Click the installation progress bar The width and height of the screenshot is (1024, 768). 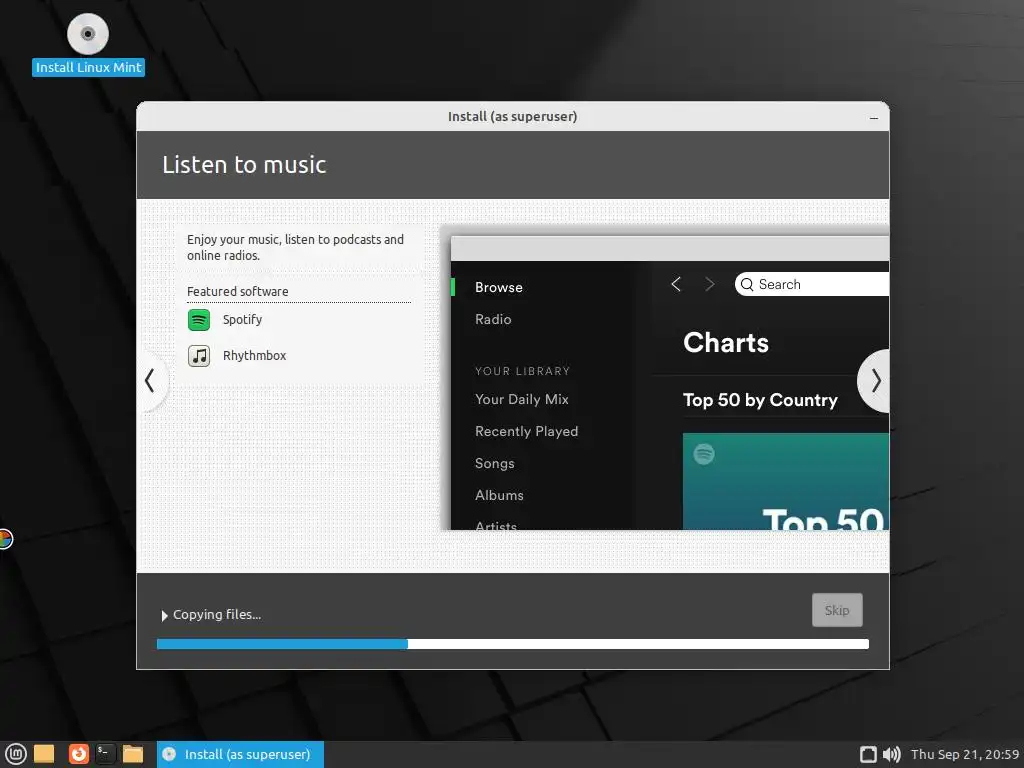(x=513, y=644)
